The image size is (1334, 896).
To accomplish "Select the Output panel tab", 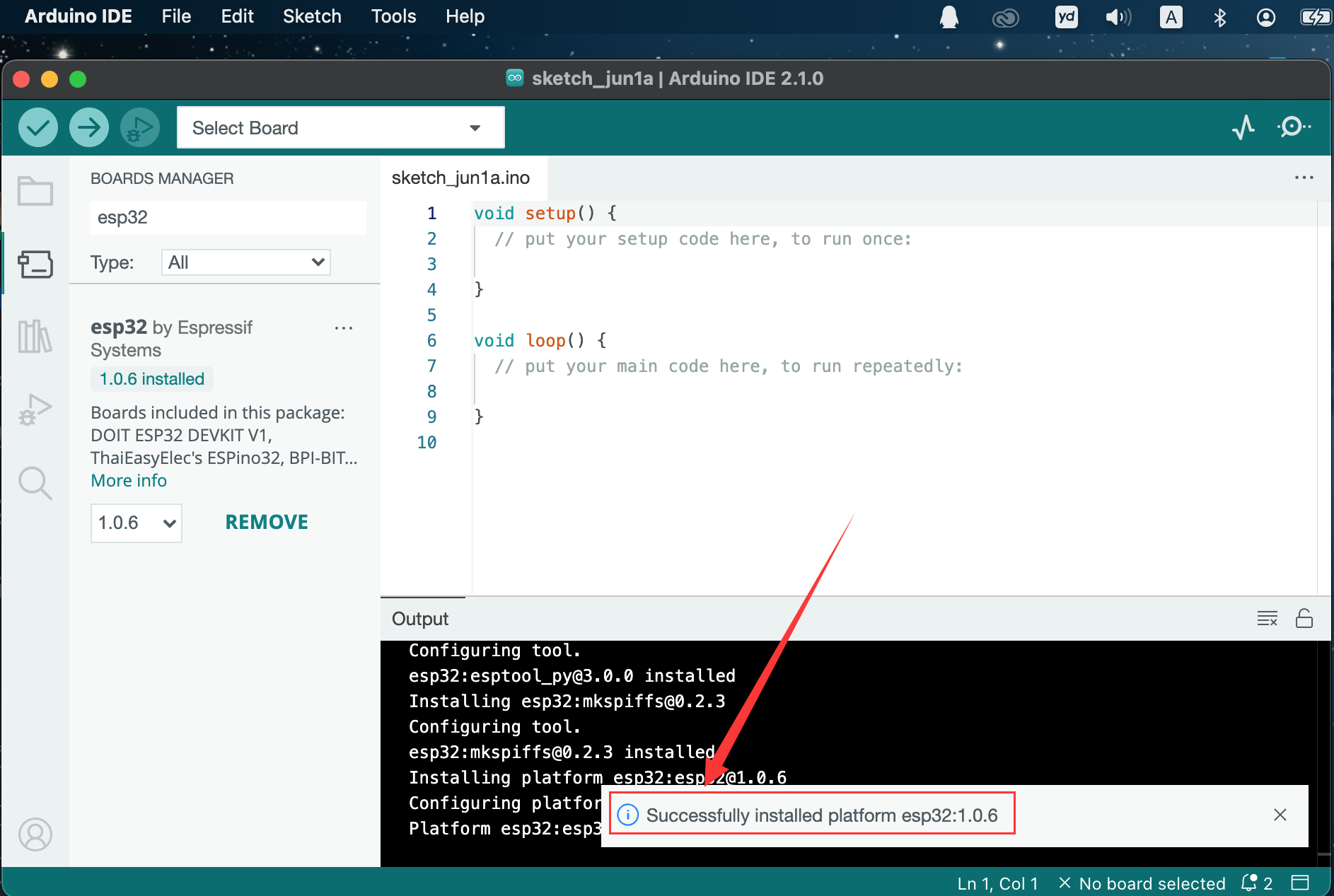I will point(420,619).
